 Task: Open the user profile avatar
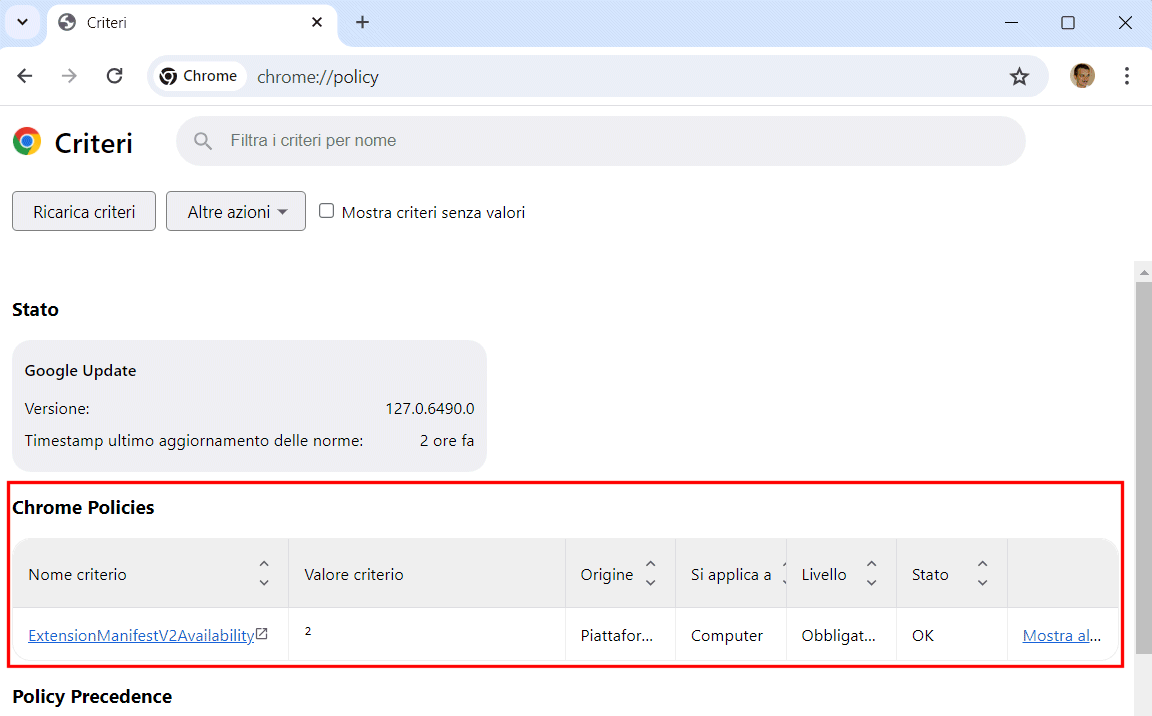(x=1082, y=76)
